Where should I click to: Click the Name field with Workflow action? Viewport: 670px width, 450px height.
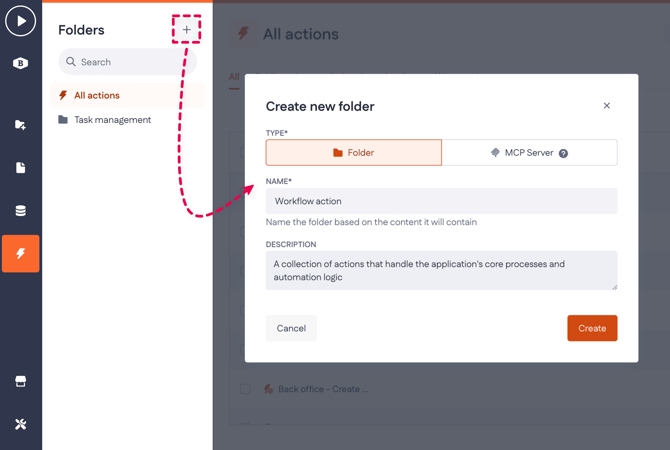tap(441, 201)
